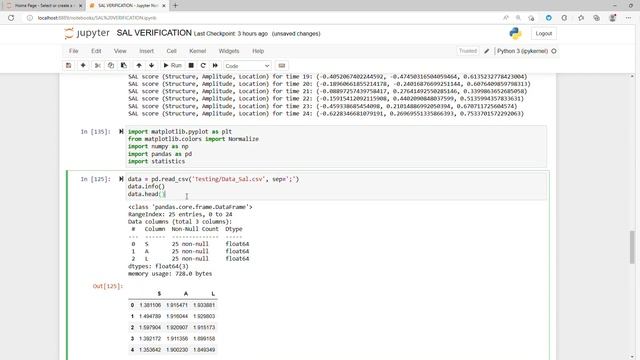Move selected cell up arrow
The width and height of the screenshot is (640, 360).
click(139, 66)
